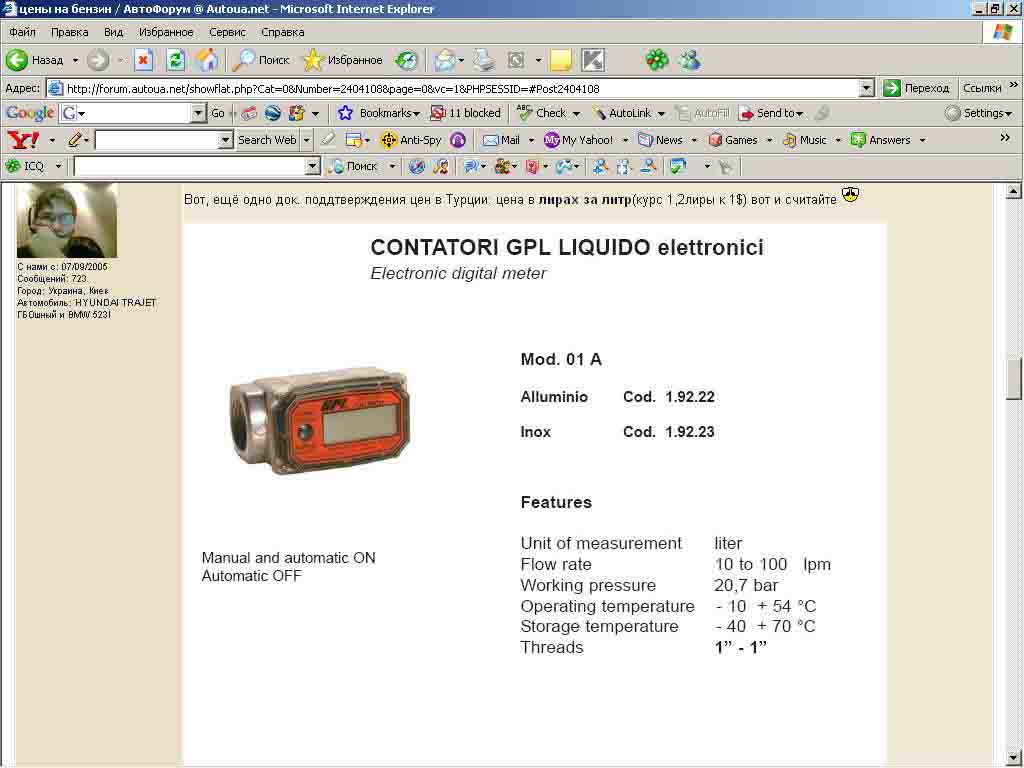Click the Refresh page icon
The image size is (1024, 768).
click(175, 60)
